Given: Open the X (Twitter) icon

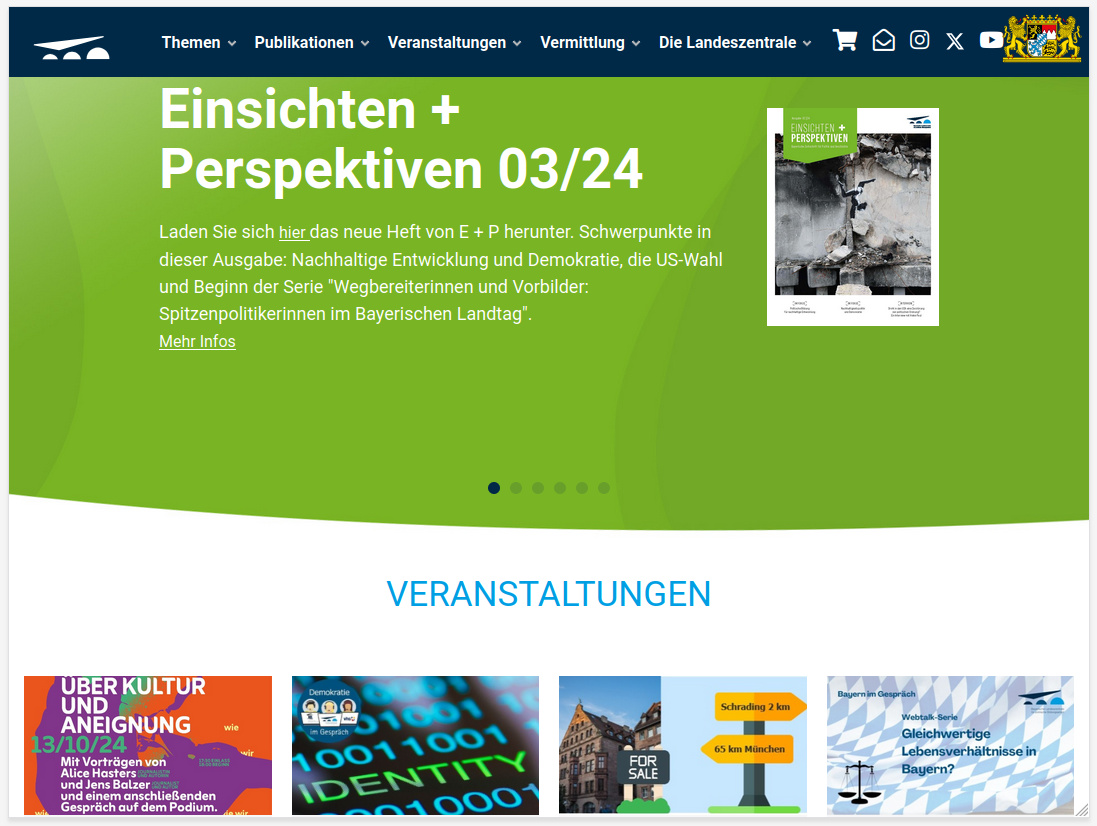Looking at the screenshot, I should click(955, 41).
